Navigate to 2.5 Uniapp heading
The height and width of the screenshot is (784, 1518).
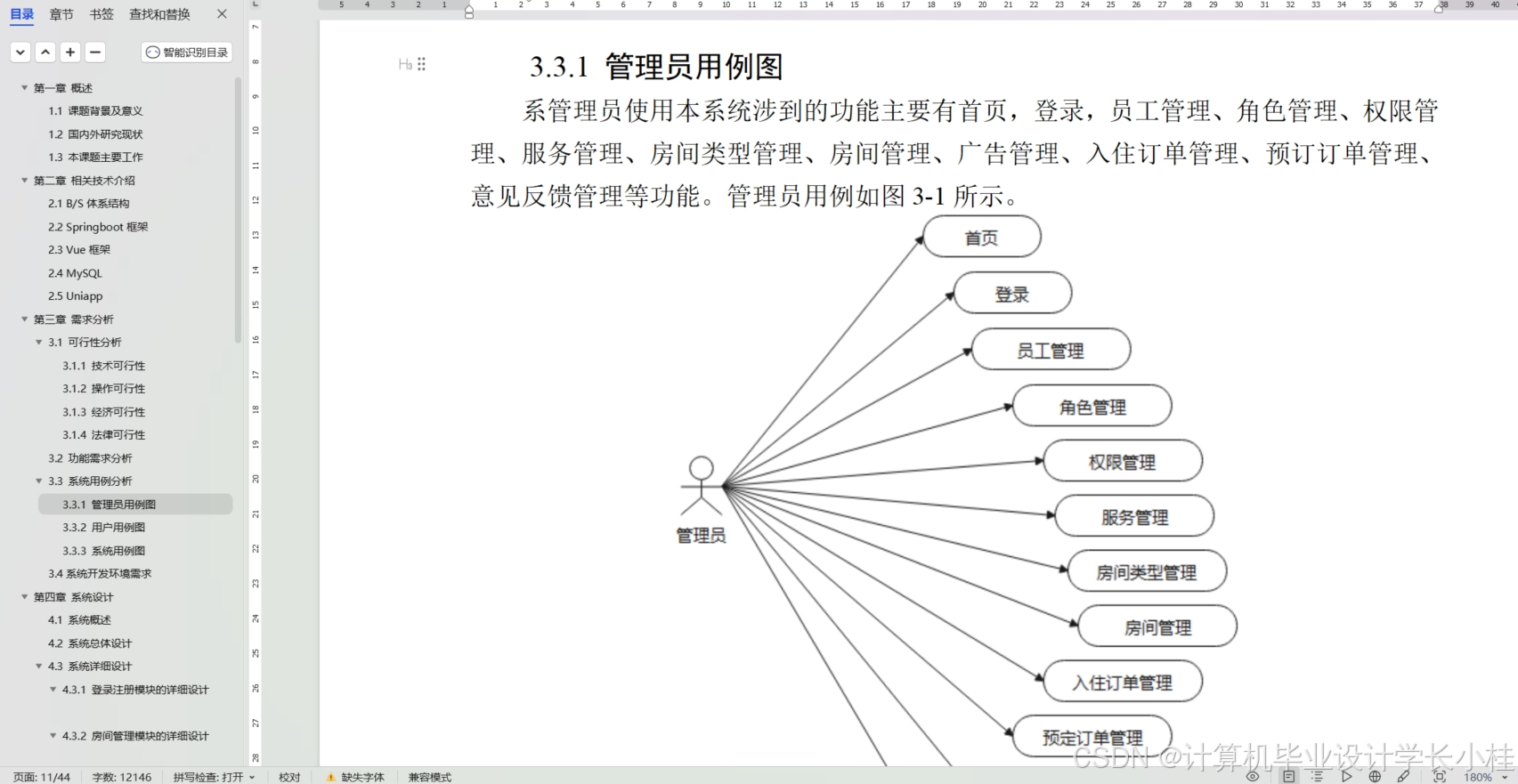tap(75, 296)
